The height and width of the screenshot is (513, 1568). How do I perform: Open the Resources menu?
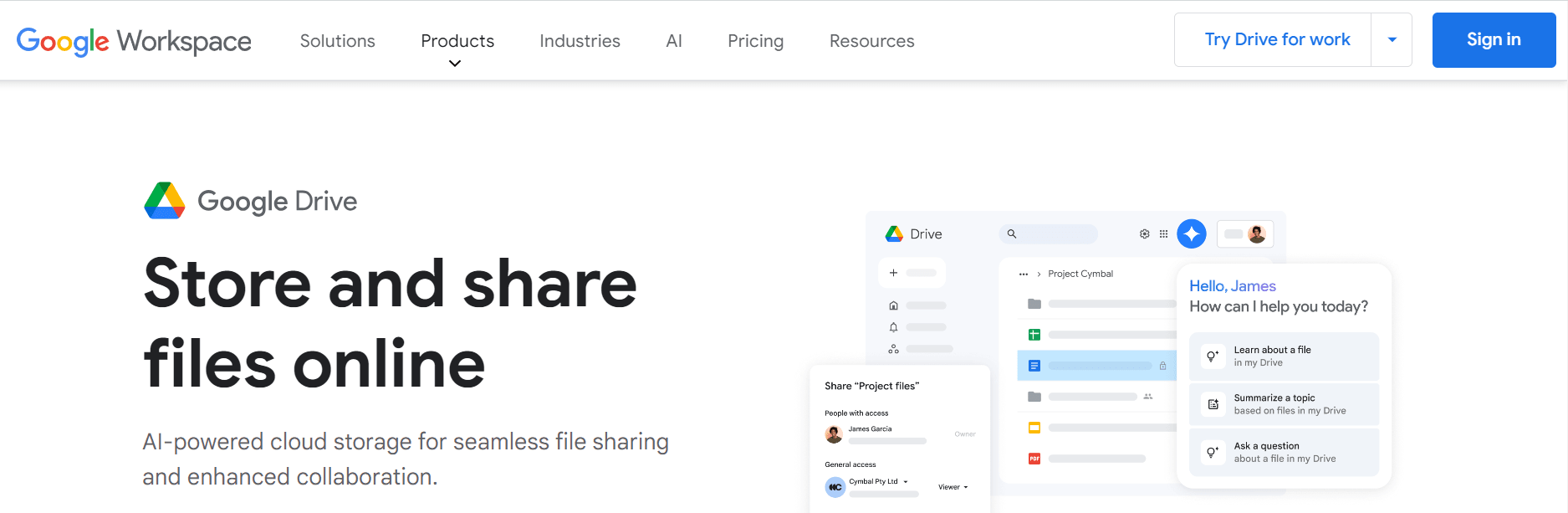click(871, 41)
